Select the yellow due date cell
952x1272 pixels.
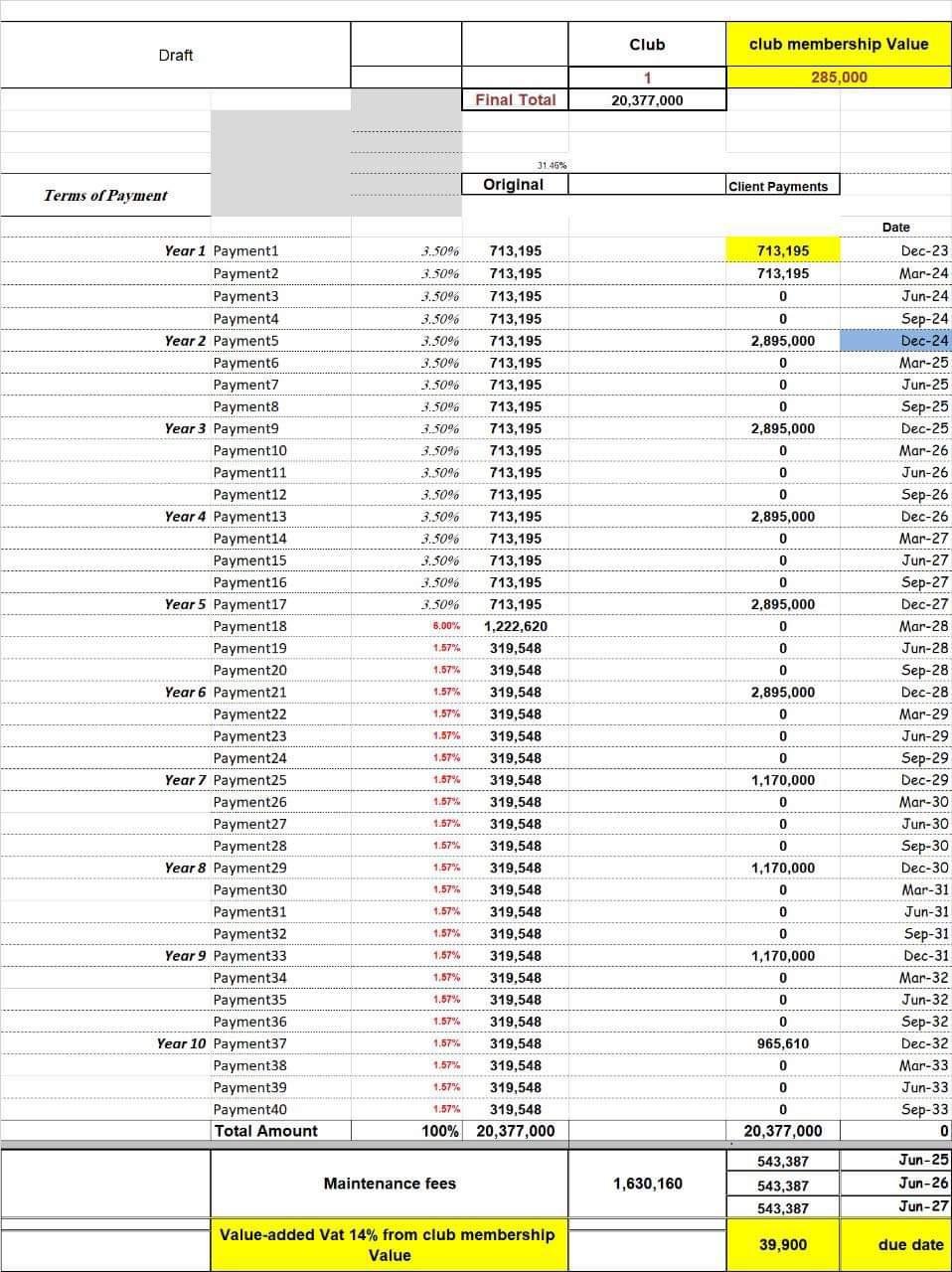point(895,1245)
